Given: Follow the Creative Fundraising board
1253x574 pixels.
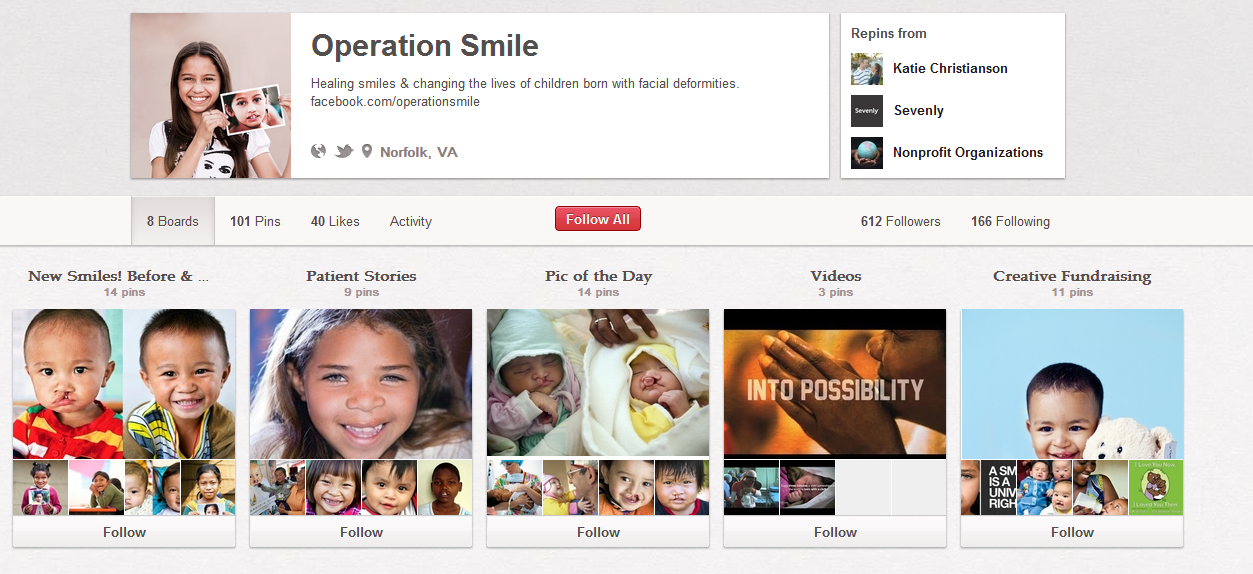Looking at the screenshot, I should point(1072,532).
